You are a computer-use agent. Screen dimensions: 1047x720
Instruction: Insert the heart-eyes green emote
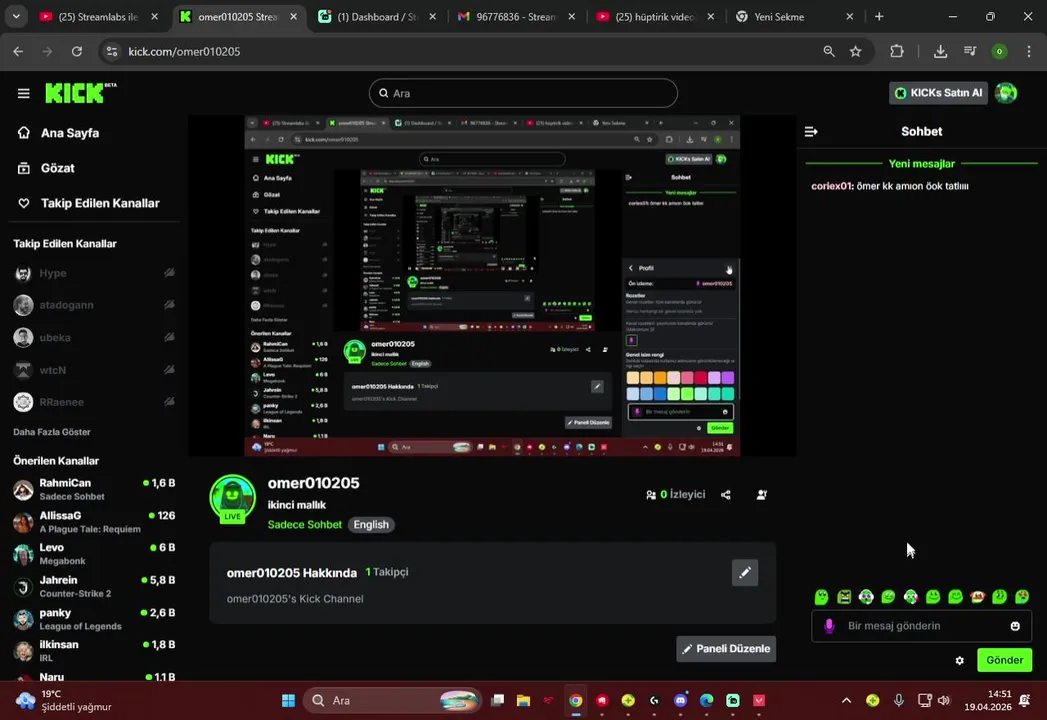pos(1022,596)
